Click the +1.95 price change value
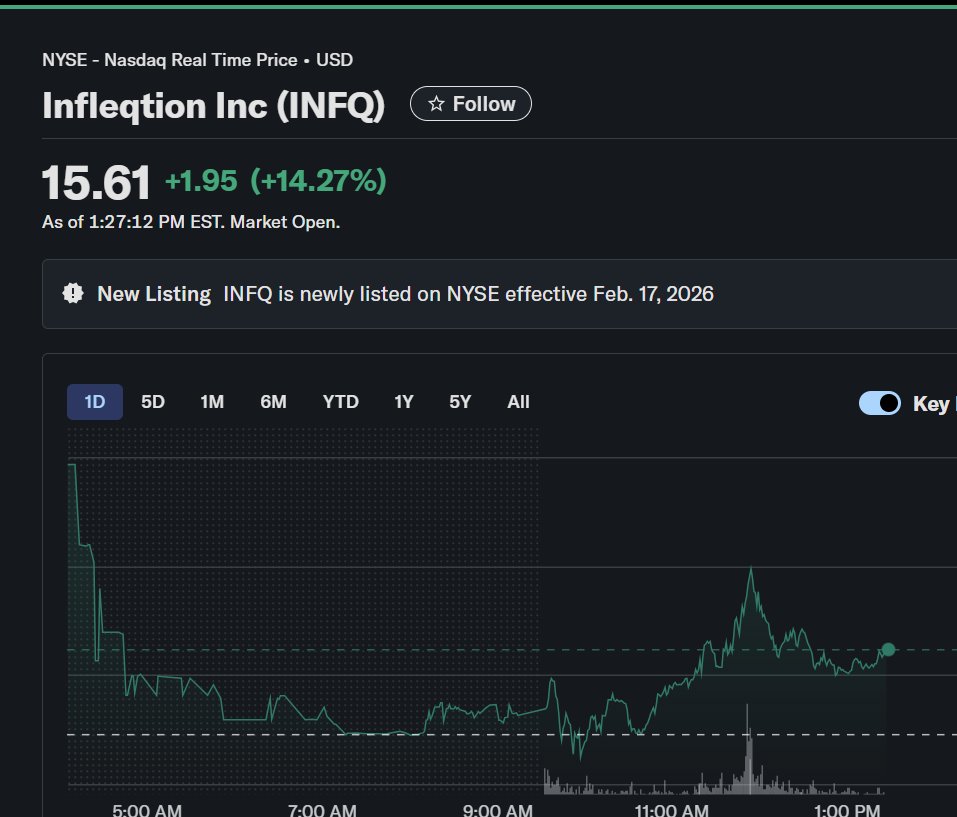The image size is (957, 817). [x=201, y=181]
